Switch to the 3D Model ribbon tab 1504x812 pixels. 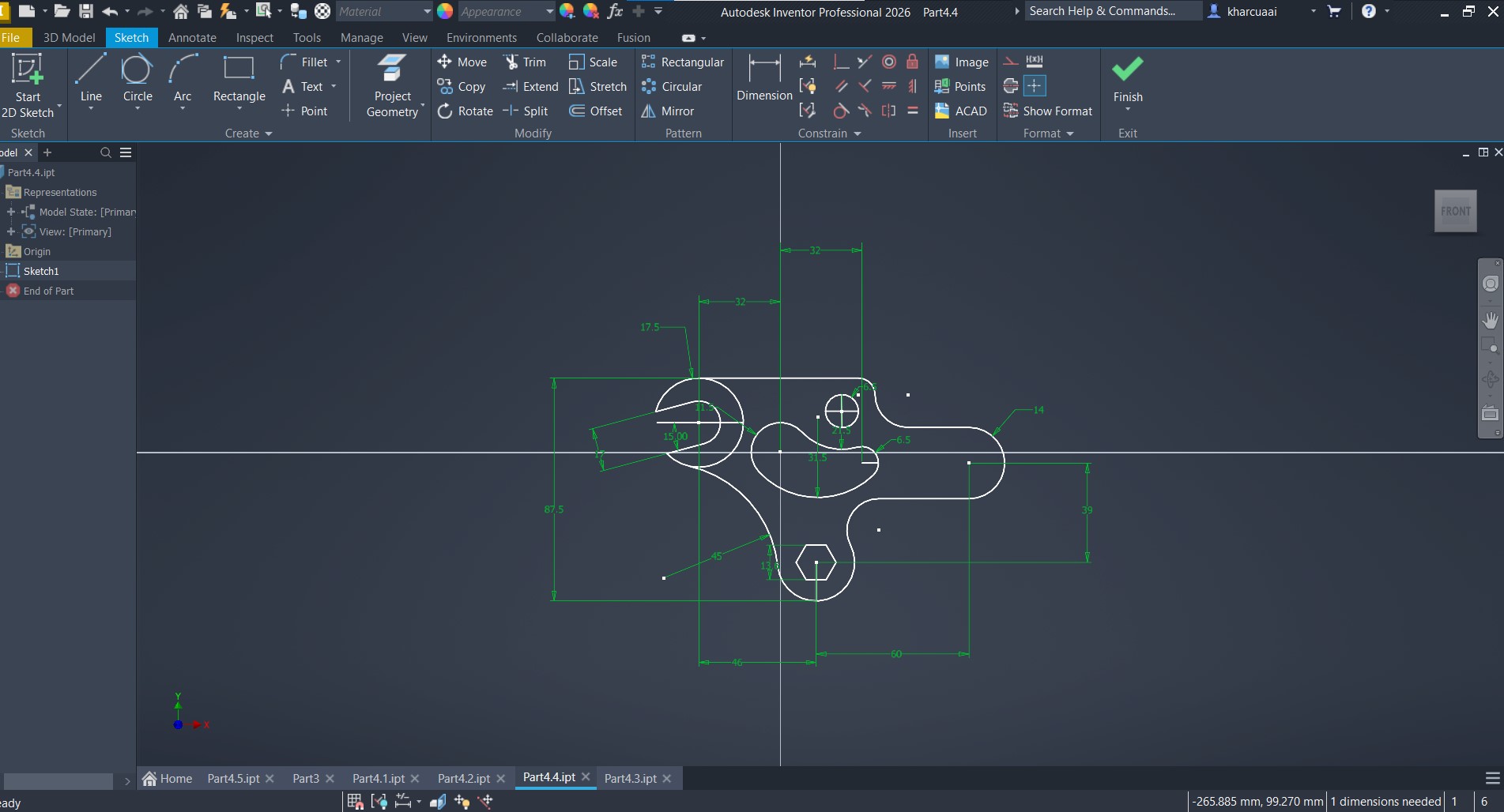pyautogui.click(x=69, y=38)
